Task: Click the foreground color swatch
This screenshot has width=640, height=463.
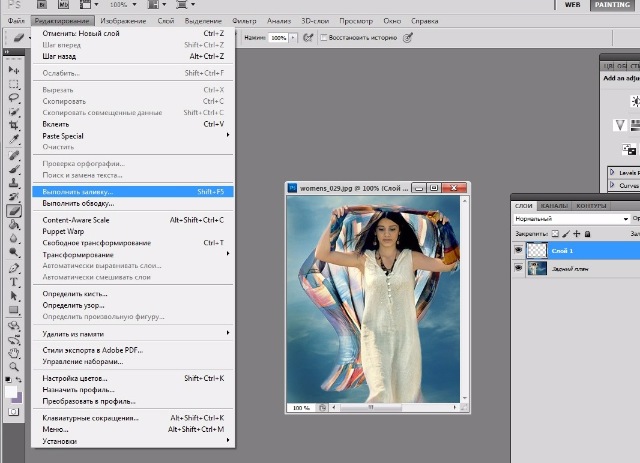Action: (11, 394)
